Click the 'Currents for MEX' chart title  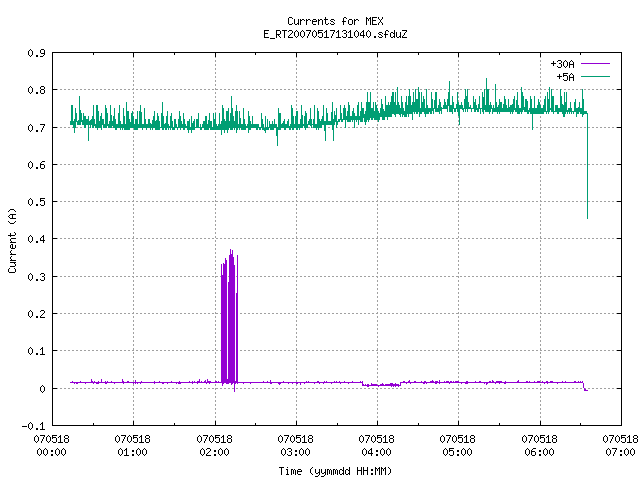click(335, 21)
